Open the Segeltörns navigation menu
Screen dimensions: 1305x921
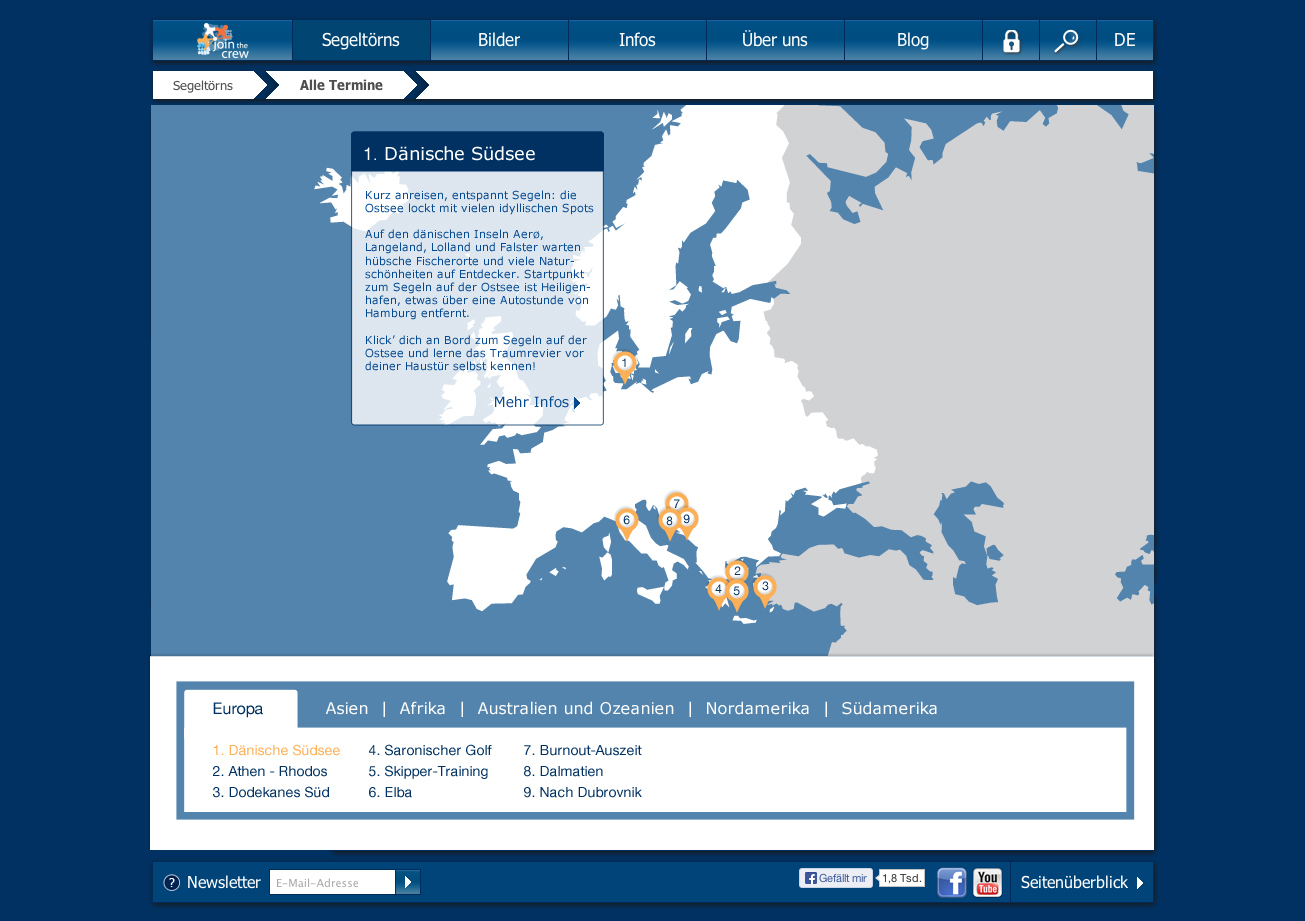click(361, 41)
